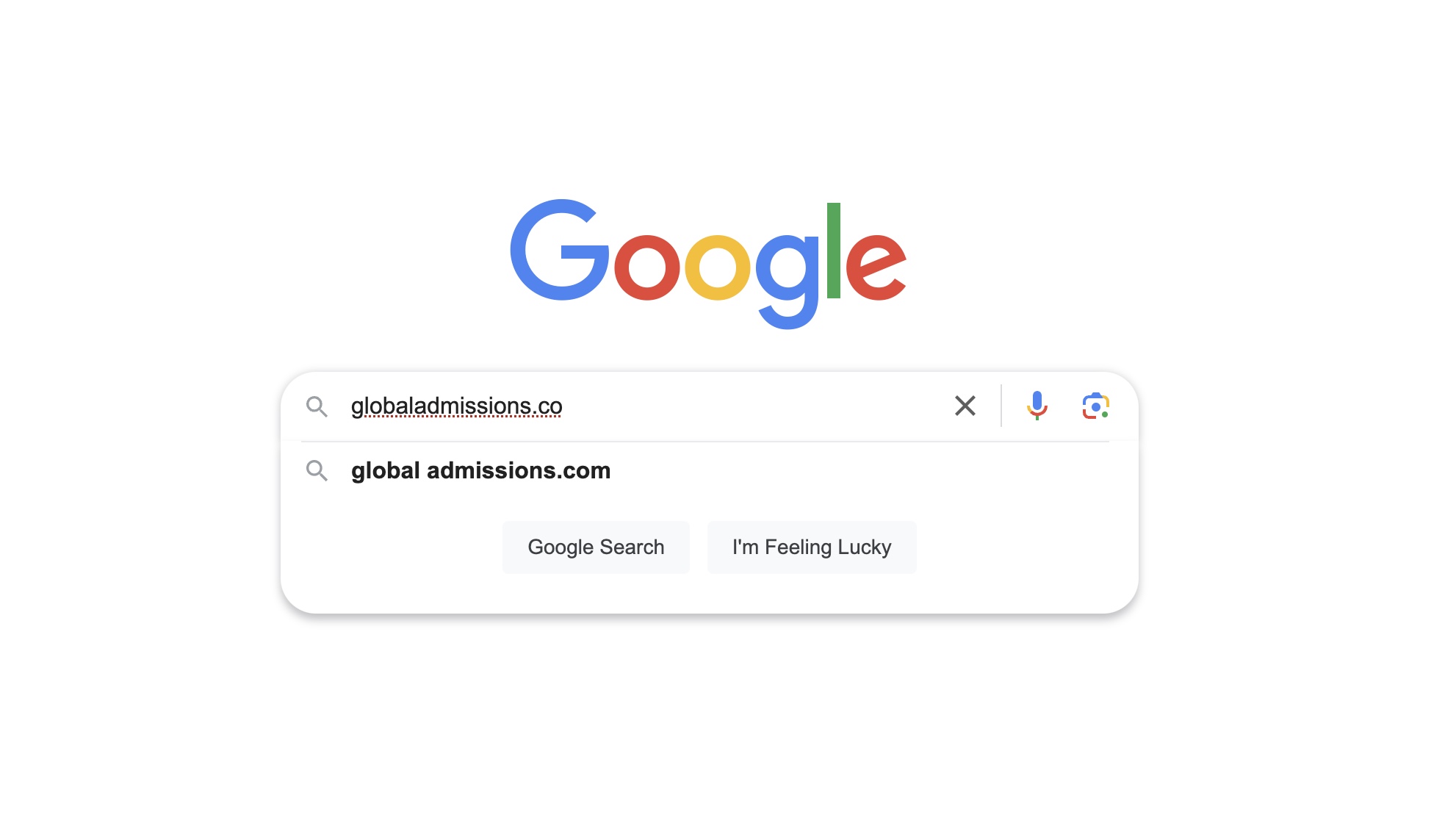Image resolution: width=1456 pixels, height=823 pixels.
Task: Open Search by image camera icon
Action: pos(1095,406)
